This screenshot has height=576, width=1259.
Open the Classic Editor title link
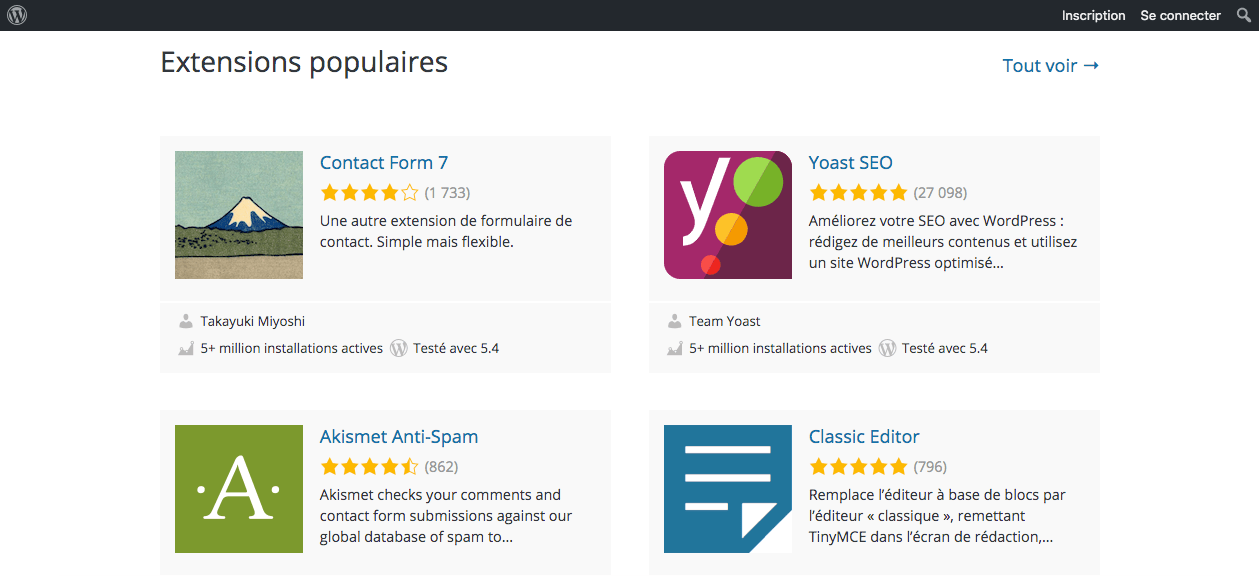pos(864,436)
